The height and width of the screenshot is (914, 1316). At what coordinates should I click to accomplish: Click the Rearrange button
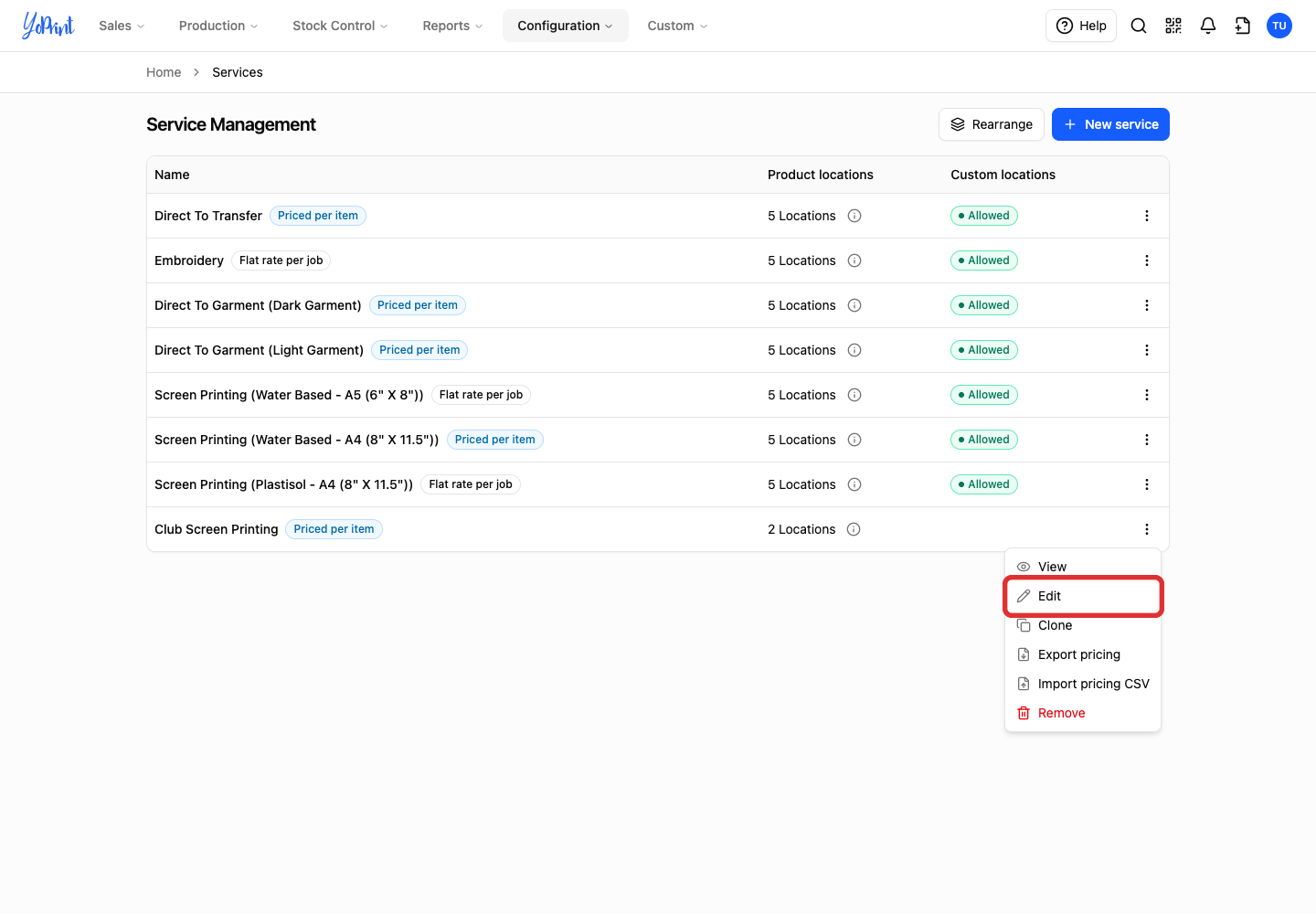pyautogui.click(x=992, y=124)
